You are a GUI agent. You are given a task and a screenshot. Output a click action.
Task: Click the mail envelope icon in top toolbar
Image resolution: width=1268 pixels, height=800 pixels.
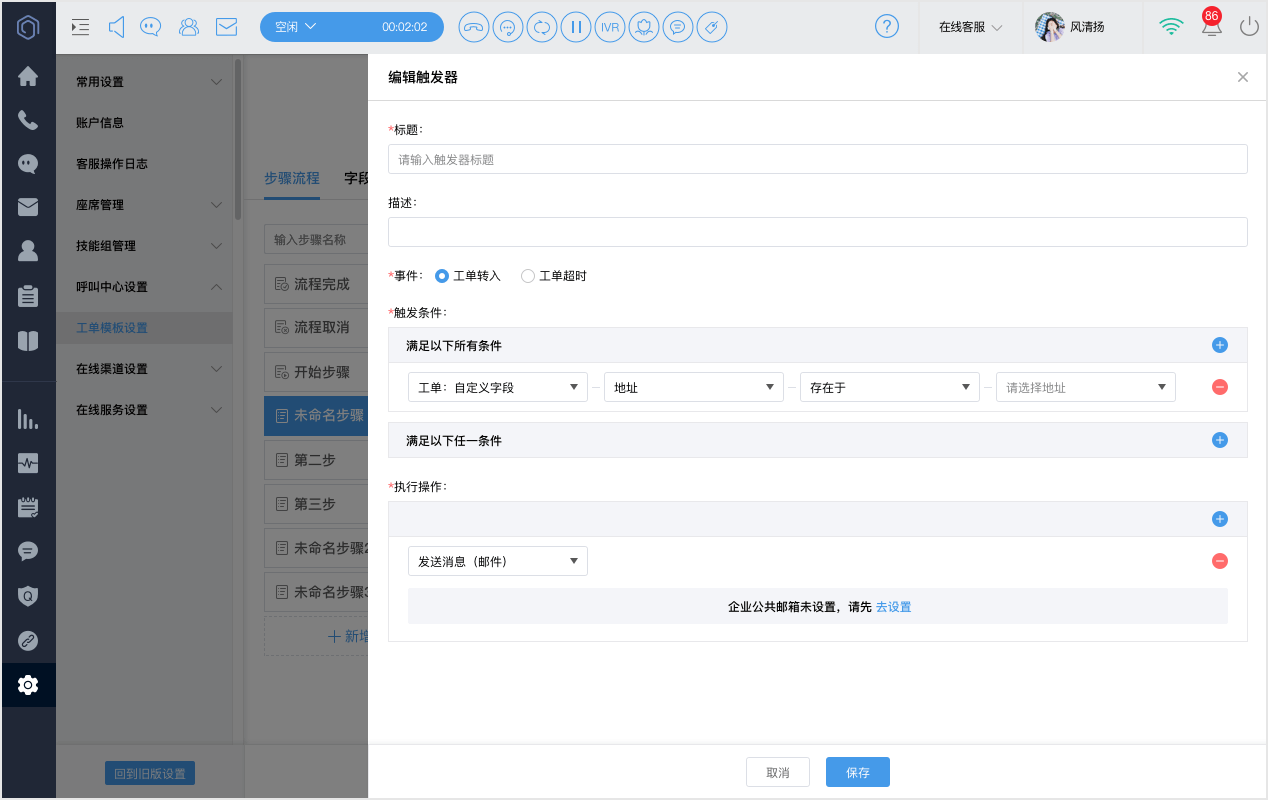click(x=227, y=27)
